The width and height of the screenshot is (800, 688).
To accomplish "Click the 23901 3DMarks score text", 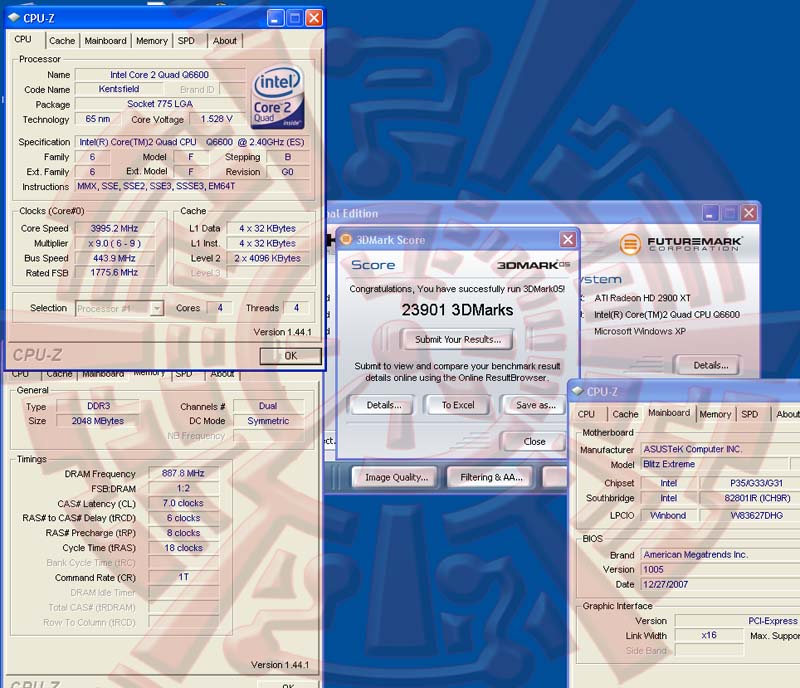I will coord(457,310).
